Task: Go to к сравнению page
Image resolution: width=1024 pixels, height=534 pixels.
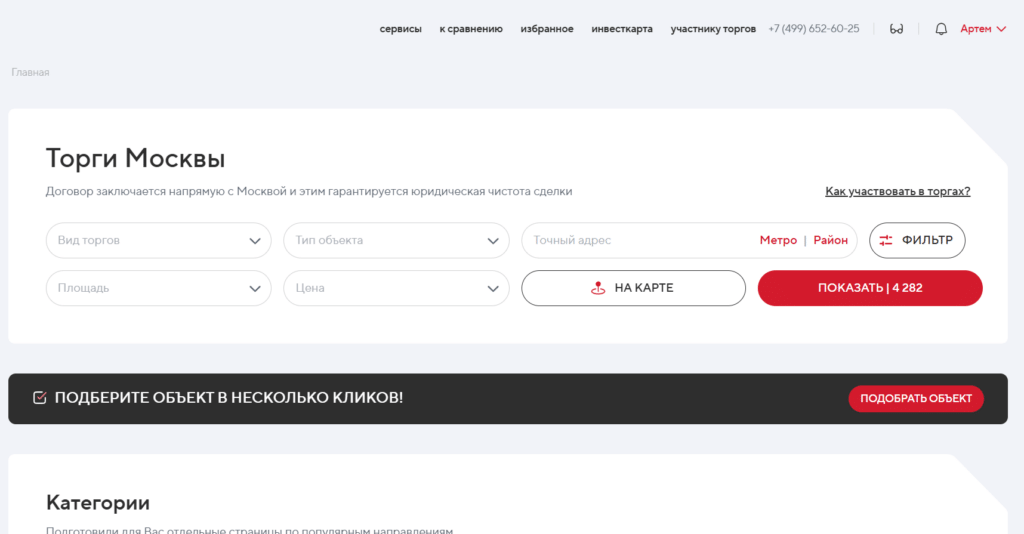Action: (x=471, y=29)
